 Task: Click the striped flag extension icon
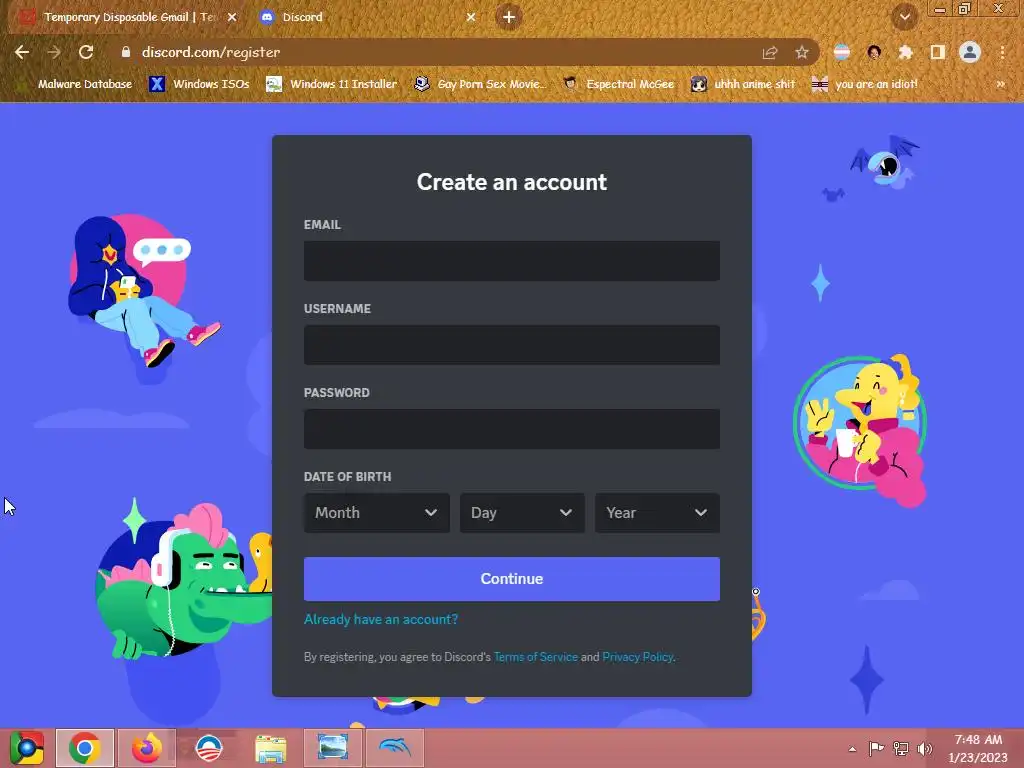tap(842, 52)
